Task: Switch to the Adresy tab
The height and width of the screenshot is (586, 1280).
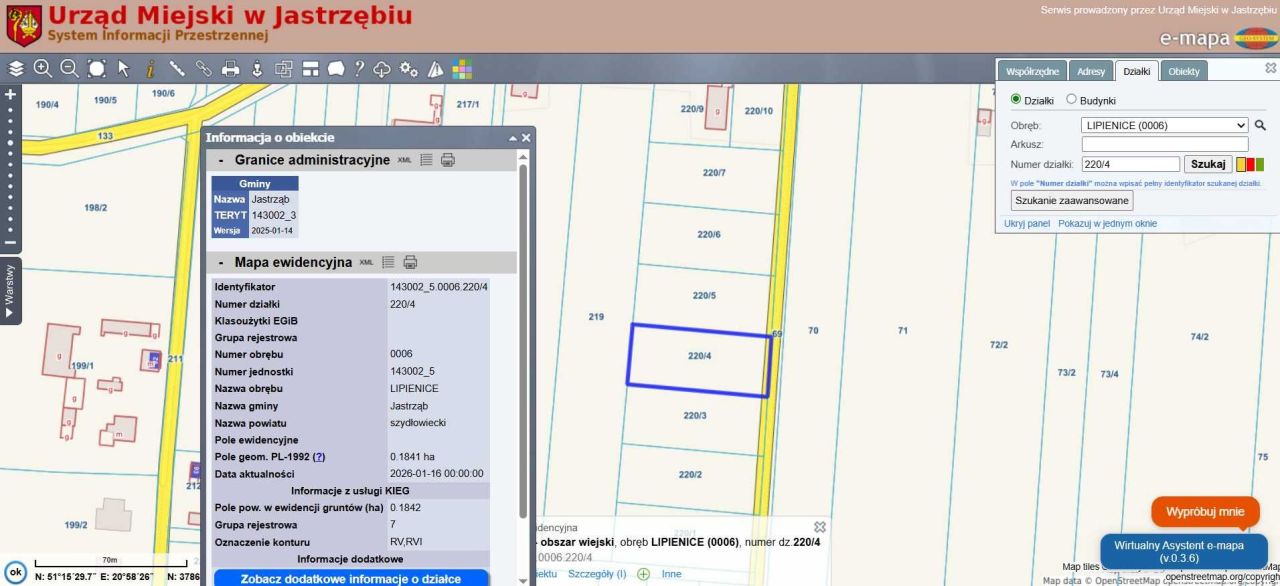Action: pyautogui.click(x=1091, y=71)
